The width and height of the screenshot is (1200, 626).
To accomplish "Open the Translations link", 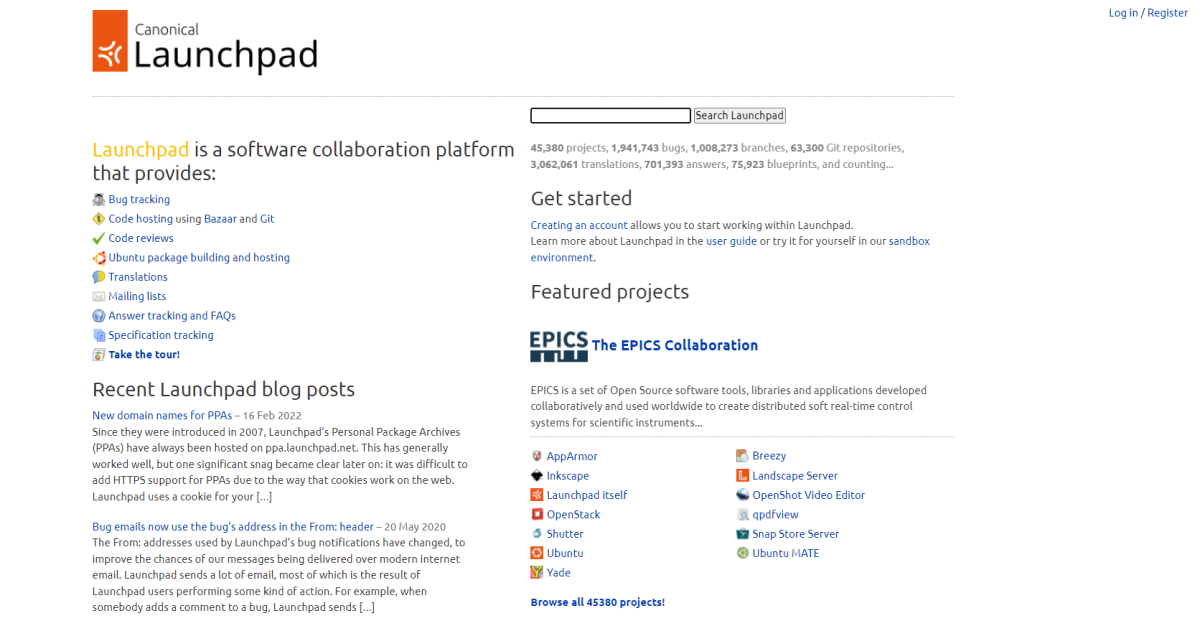I will click(138, 277).
